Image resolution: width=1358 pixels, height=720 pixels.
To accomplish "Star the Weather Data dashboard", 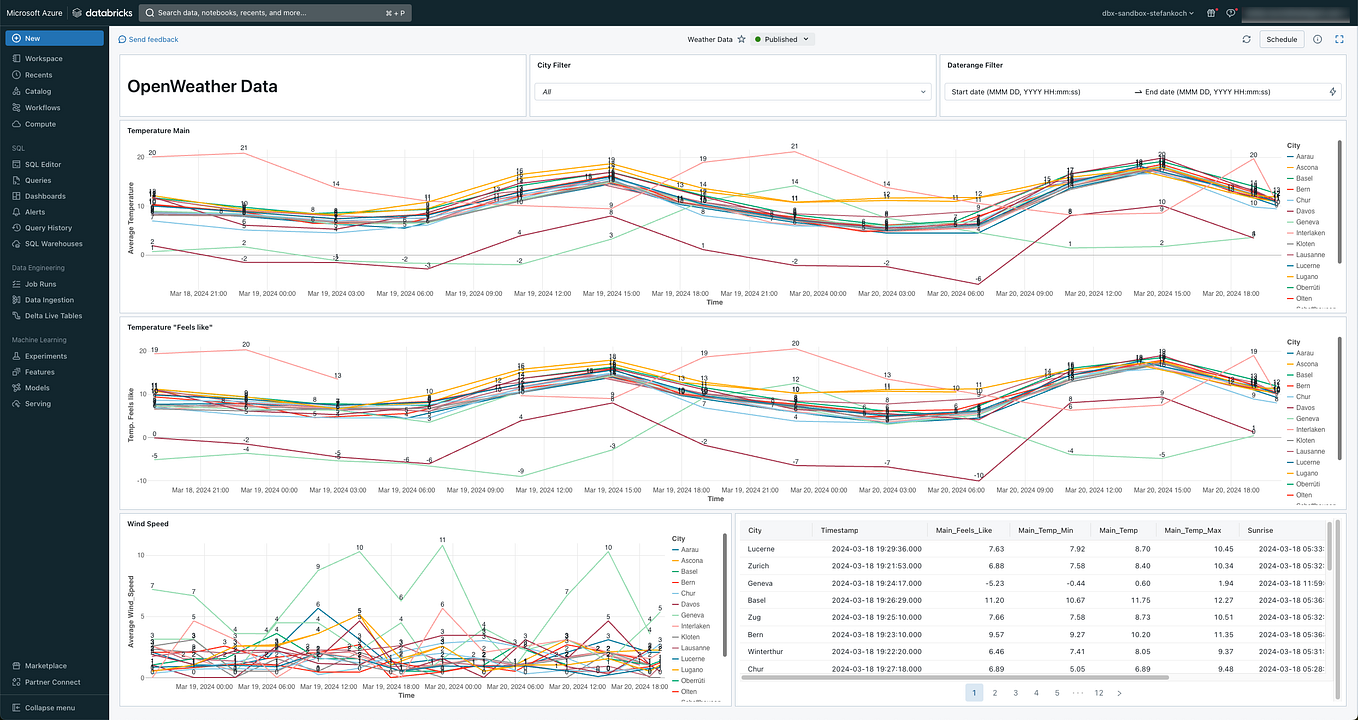I will point(743,39).
